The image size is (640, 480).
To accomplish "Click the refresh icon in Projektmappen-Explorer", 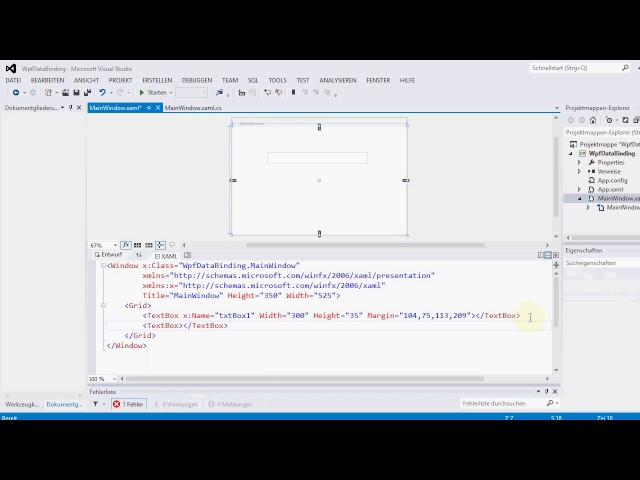I will coord(625,120).
